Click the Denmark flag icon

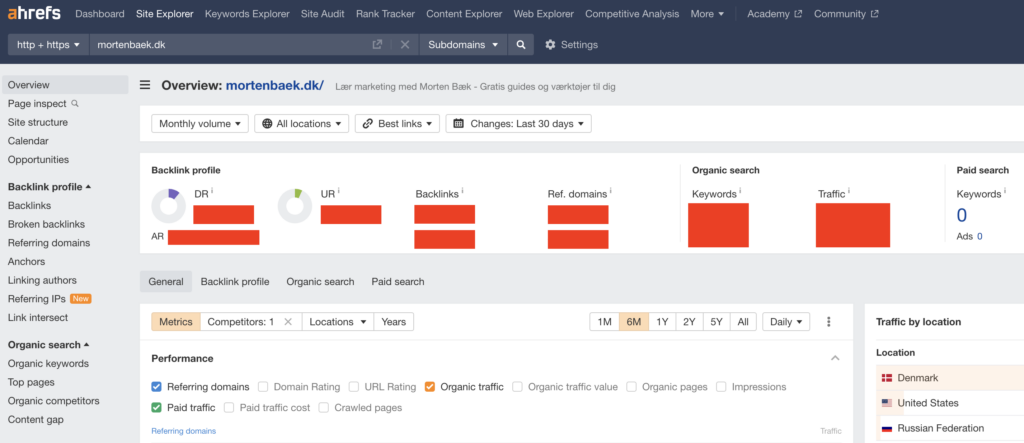tap(887, 378)
